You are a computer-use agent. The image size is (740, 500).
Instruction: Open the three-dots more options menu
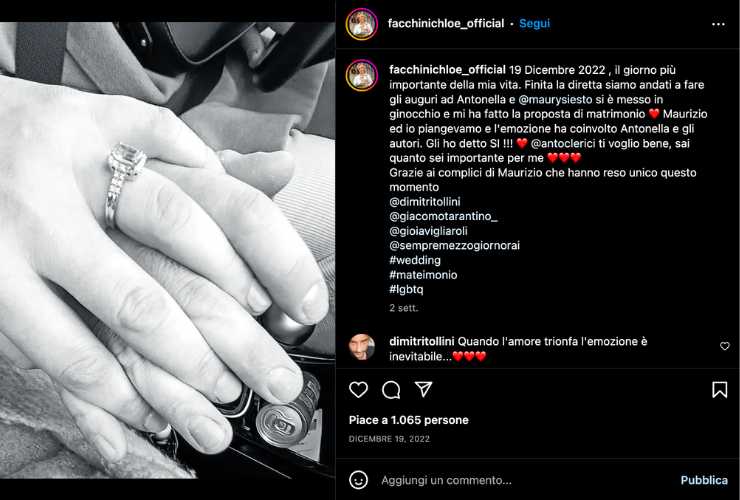[718, 24]
